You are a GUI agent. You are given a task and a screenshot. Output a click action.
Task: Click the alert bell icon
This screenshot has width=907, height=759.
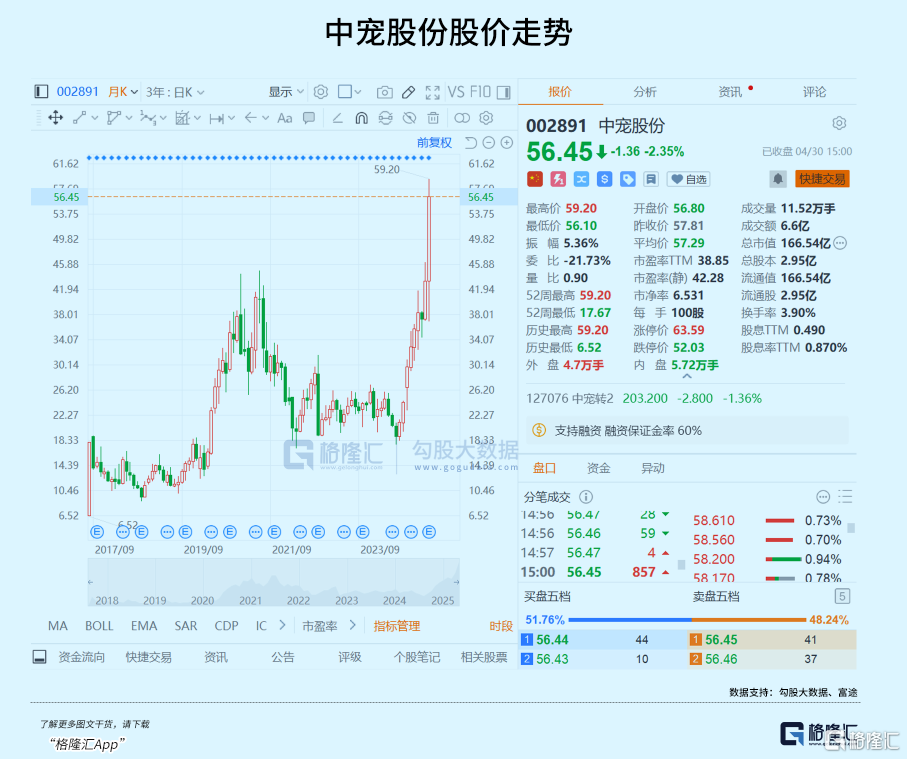(x=778, y=179)
